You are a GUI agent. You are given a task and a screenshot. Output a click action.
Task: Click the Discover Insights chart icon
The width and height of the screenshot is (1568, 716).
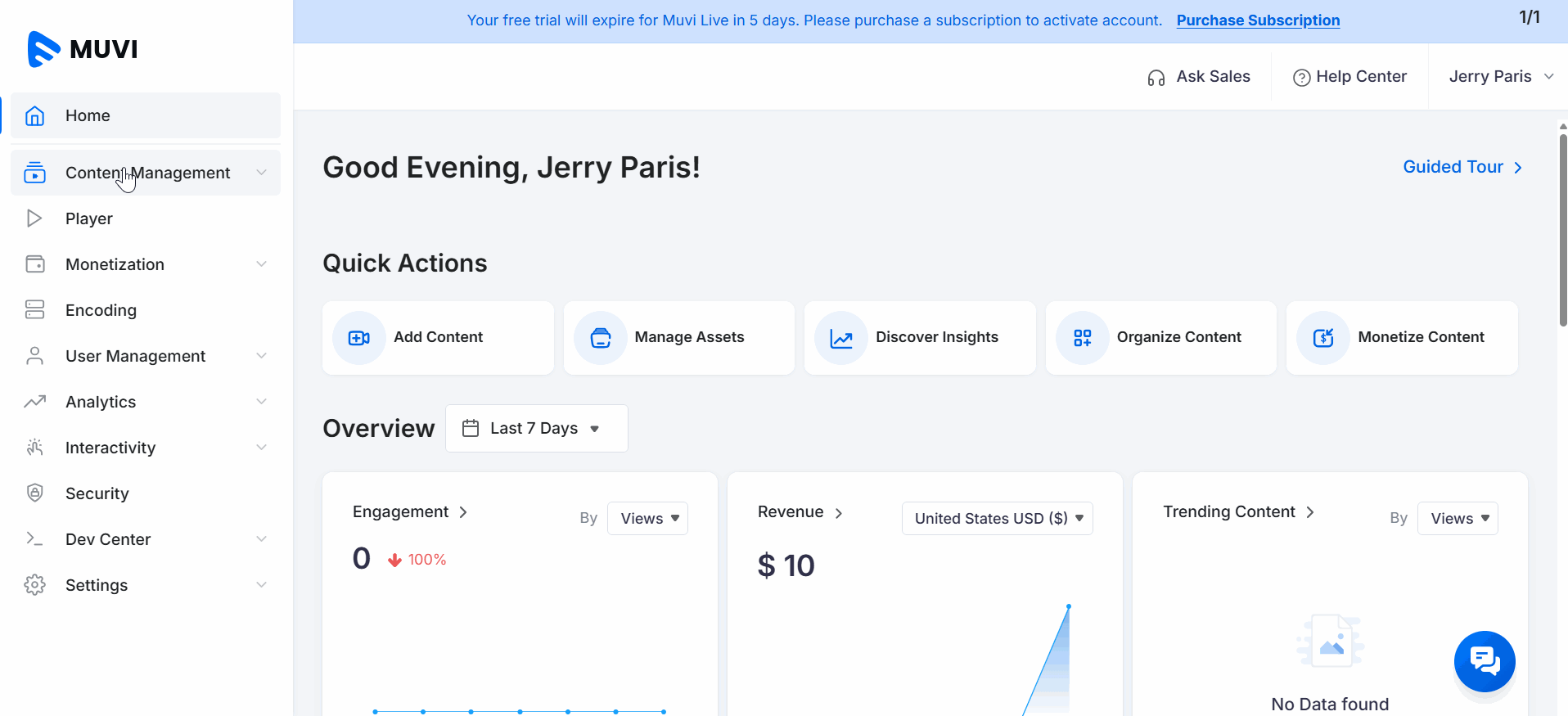[x=841, y=338]
